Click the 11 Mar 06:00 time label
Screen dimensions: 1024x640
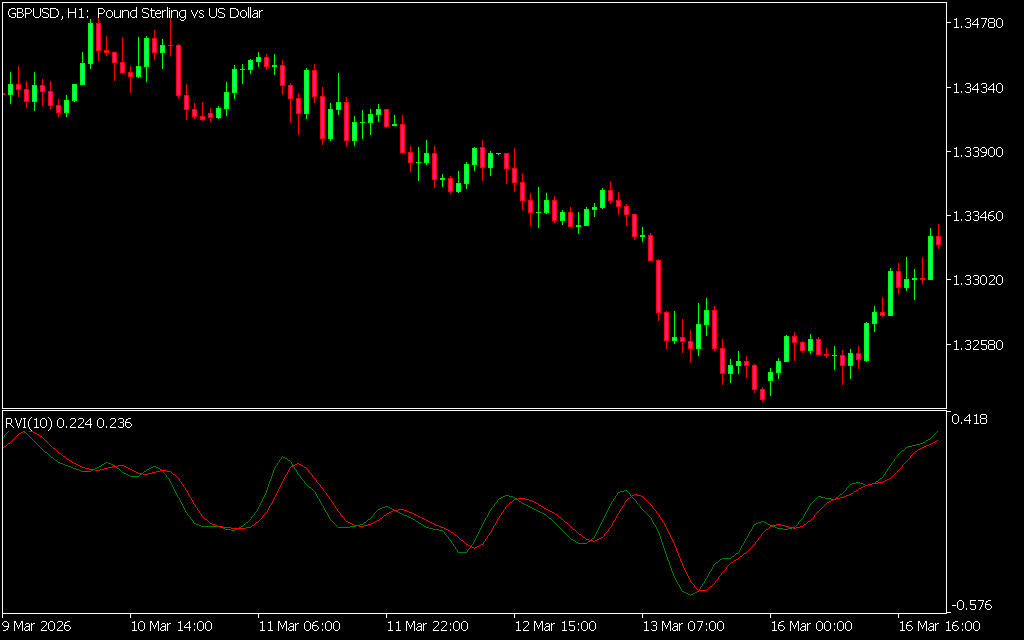coord(298,626)
